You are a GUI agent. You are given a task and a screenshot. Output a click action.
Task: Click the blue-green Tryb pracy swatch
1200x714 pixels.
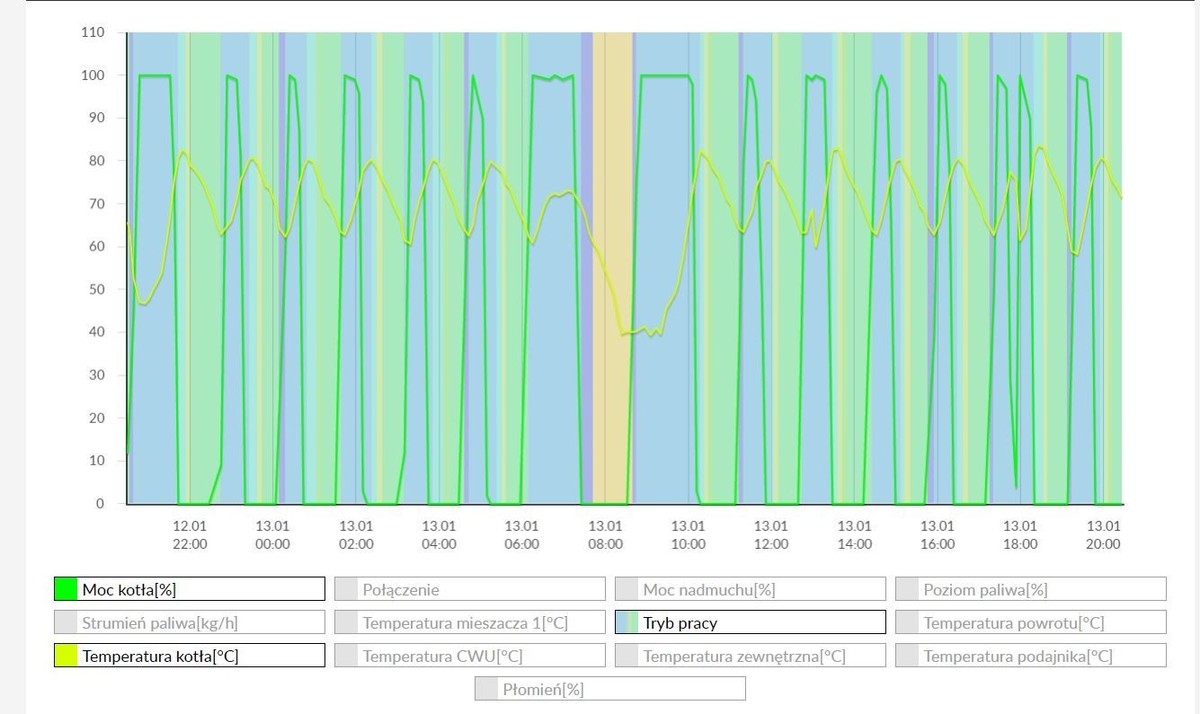(x=627, y=622)
